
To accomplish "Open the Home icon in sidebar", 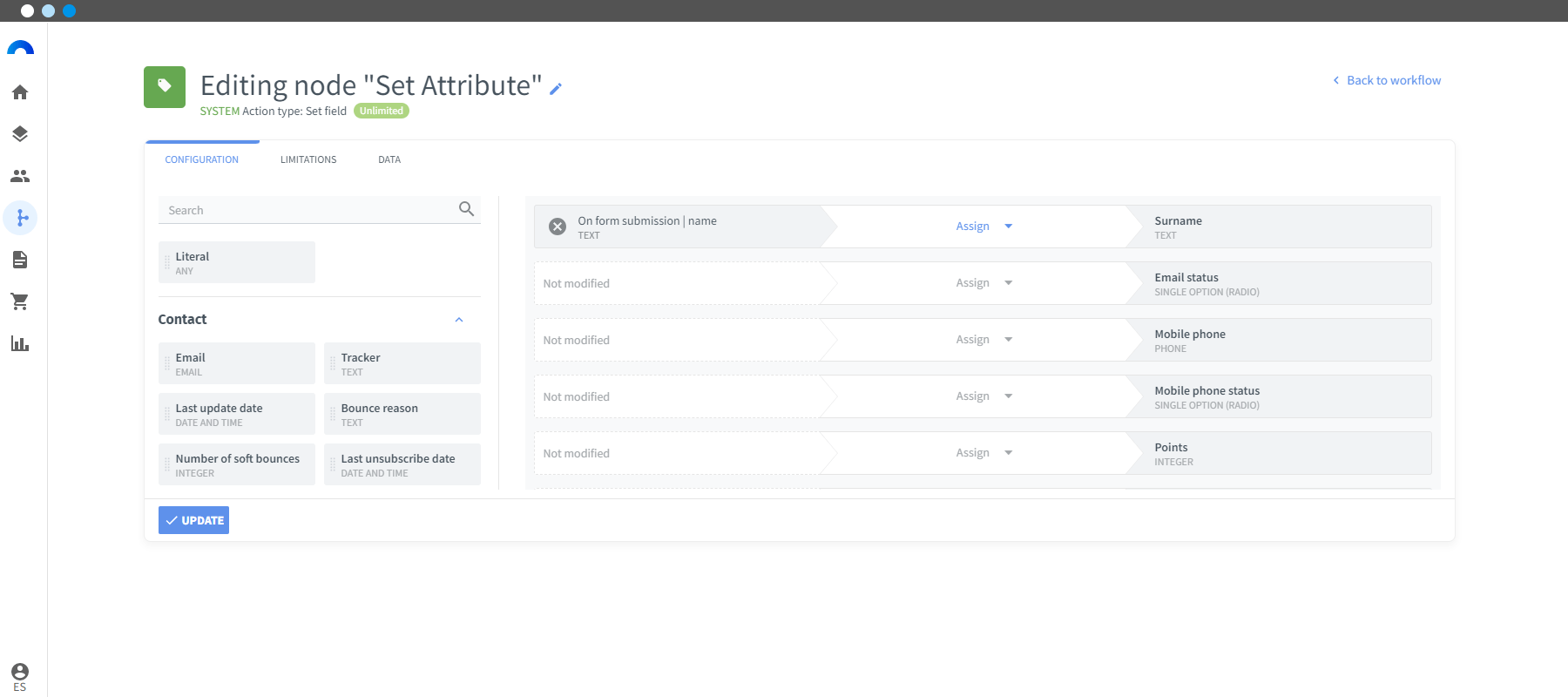I will (20, 92).
